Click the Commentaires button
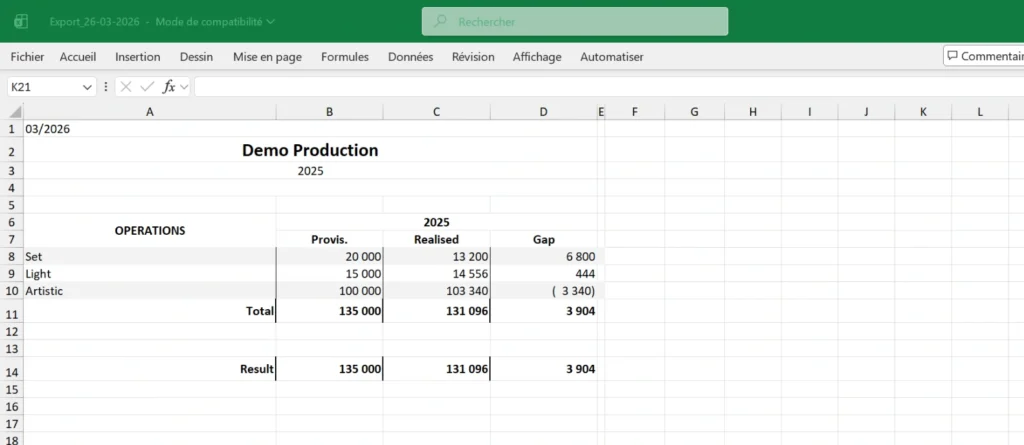This screenshot has width=1024, height=445. [x=984, y=56]
